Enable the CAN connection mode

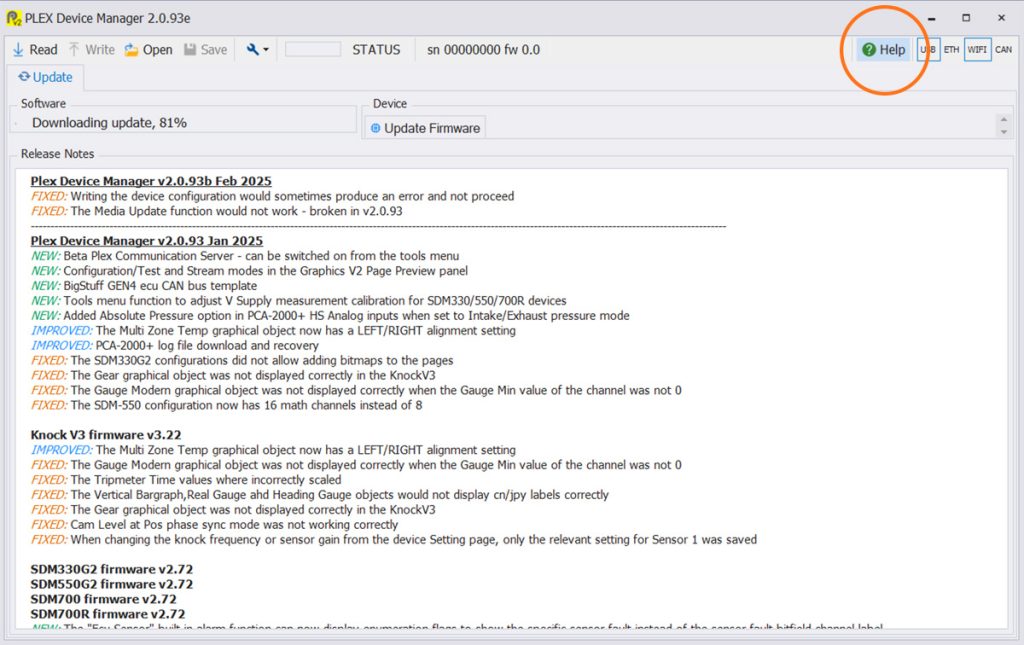[x=1003, y=49]
